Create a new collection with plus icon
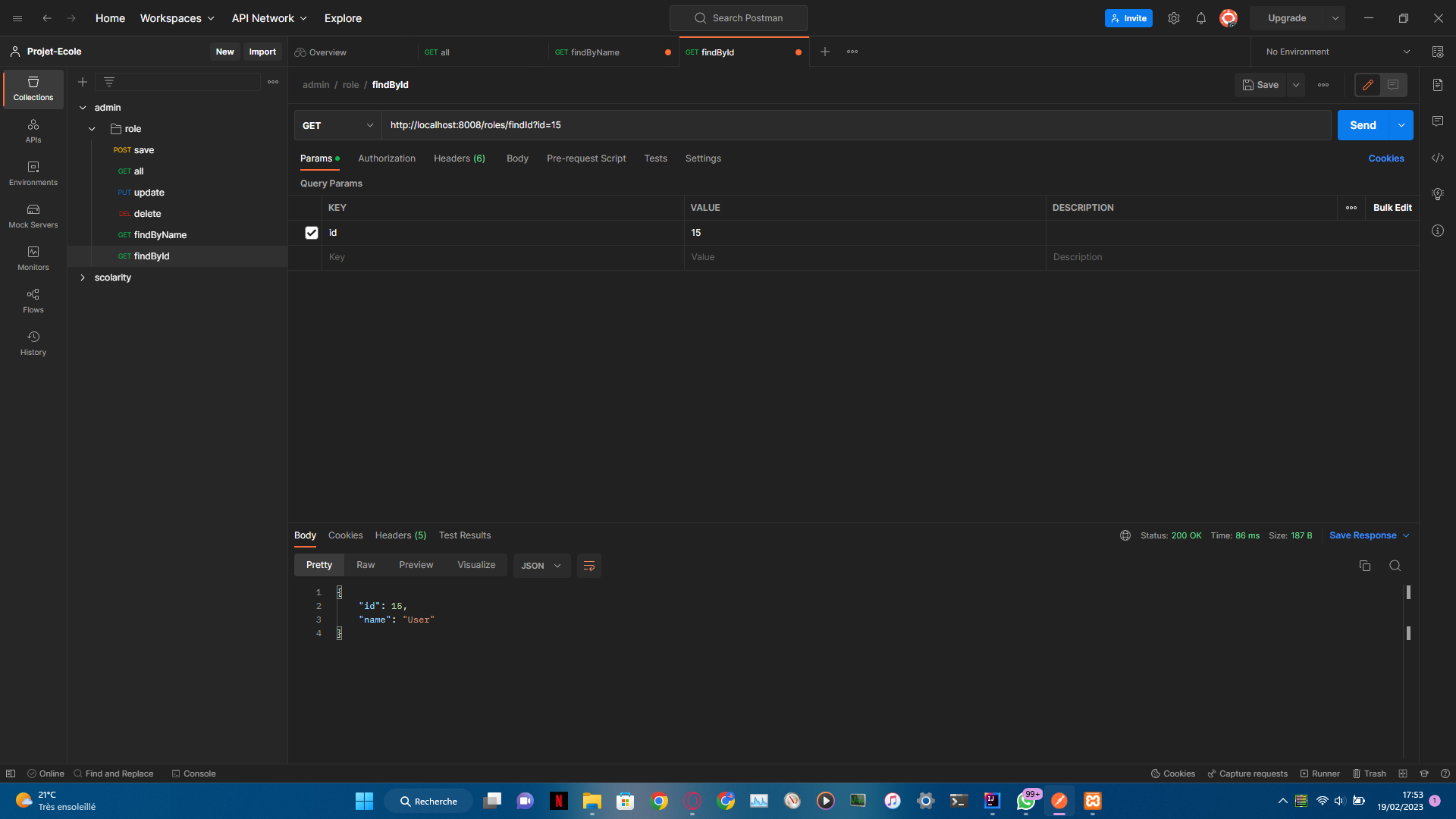 coord(83,82)
